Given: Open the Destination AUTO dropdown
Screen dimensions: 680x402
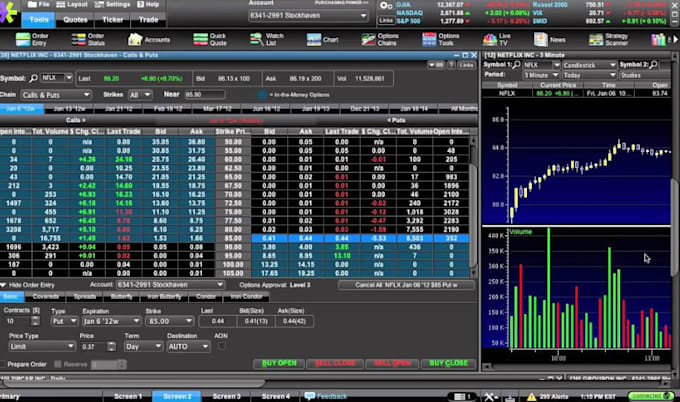Looking at the screenshot, I should (188, 346).
